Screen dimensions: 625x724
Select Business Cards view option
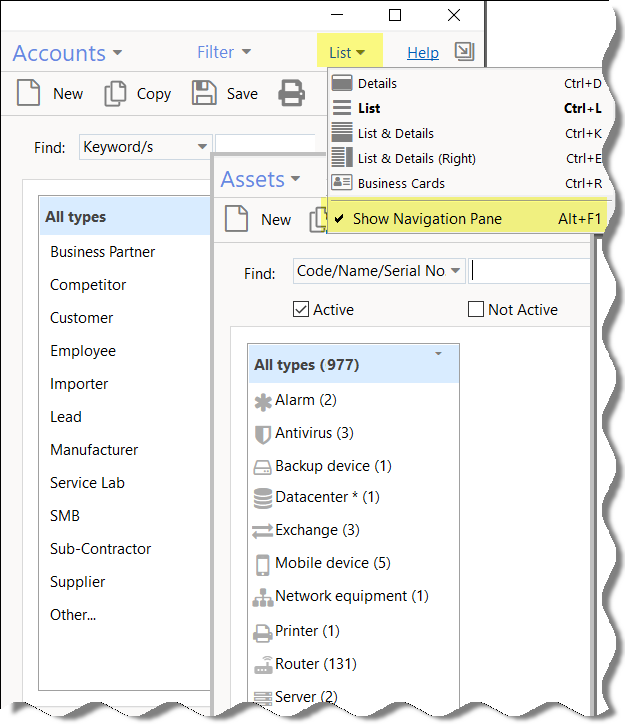click(x=401, y=184)
